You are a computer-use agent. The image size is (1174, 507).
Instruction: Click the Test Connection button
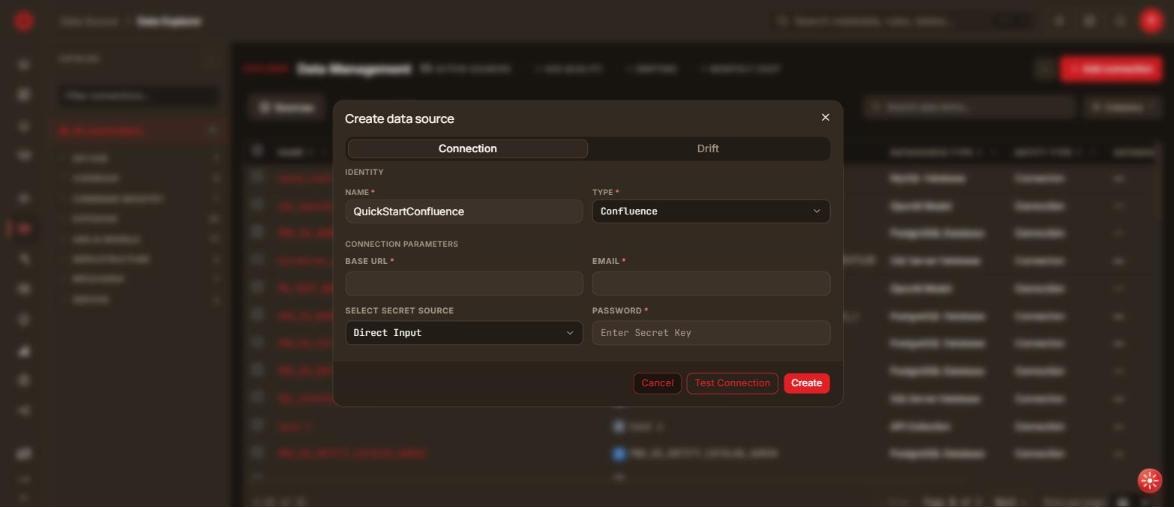coord(732,383)
